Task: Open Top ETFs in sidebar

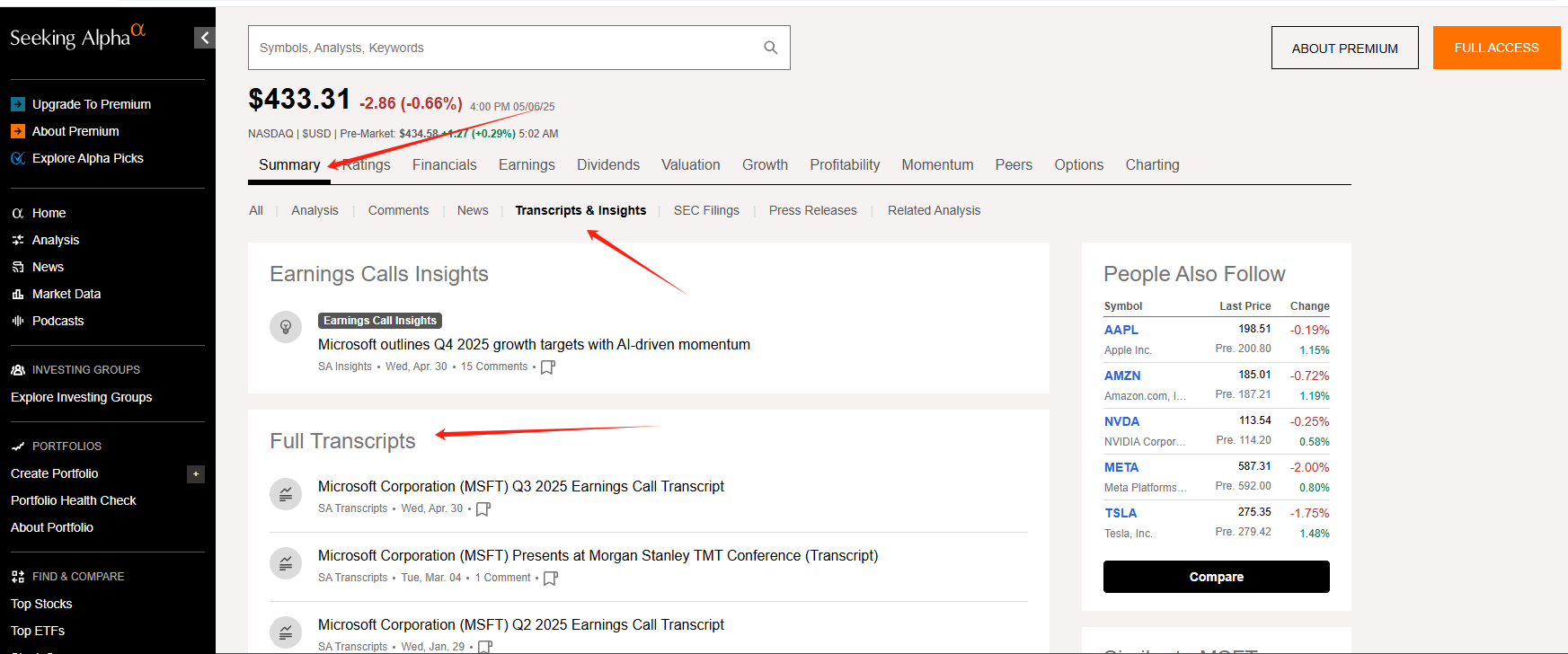Action: pyautogui.click(x=38, y=631)
